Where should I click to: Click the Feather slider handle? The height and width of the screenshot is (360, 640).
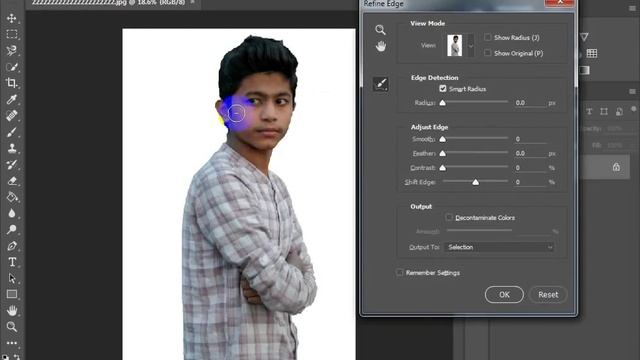[442, 154]
